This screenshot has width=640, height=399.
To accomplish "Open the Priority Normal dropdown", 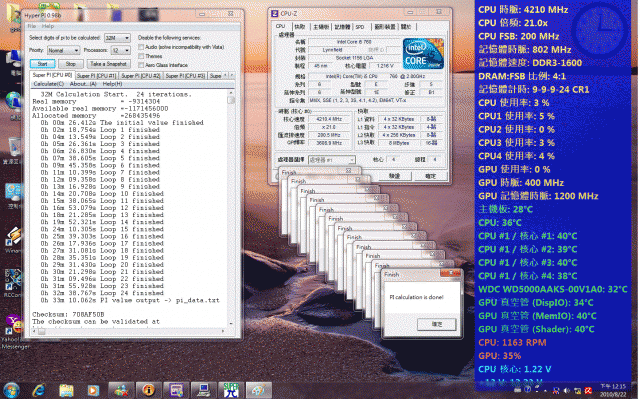I will tap(63, 50).
